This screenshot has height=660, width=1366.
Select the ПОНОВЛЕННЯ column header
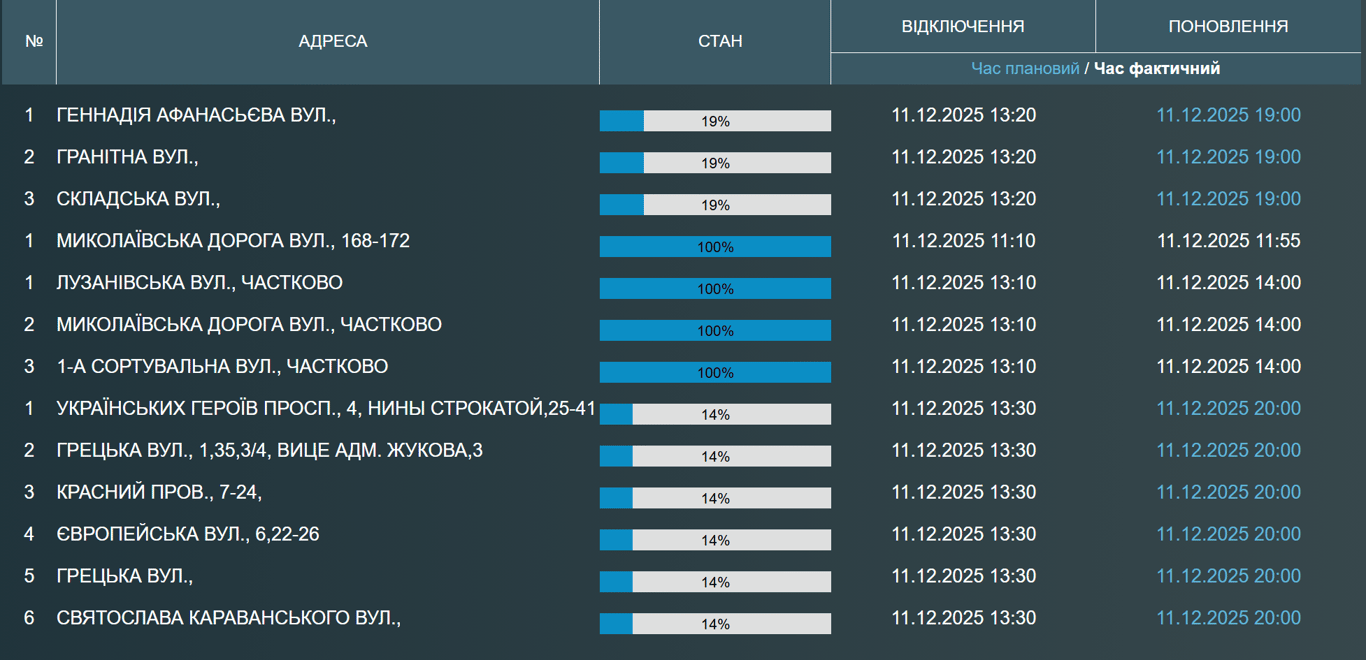point(1228,27)
